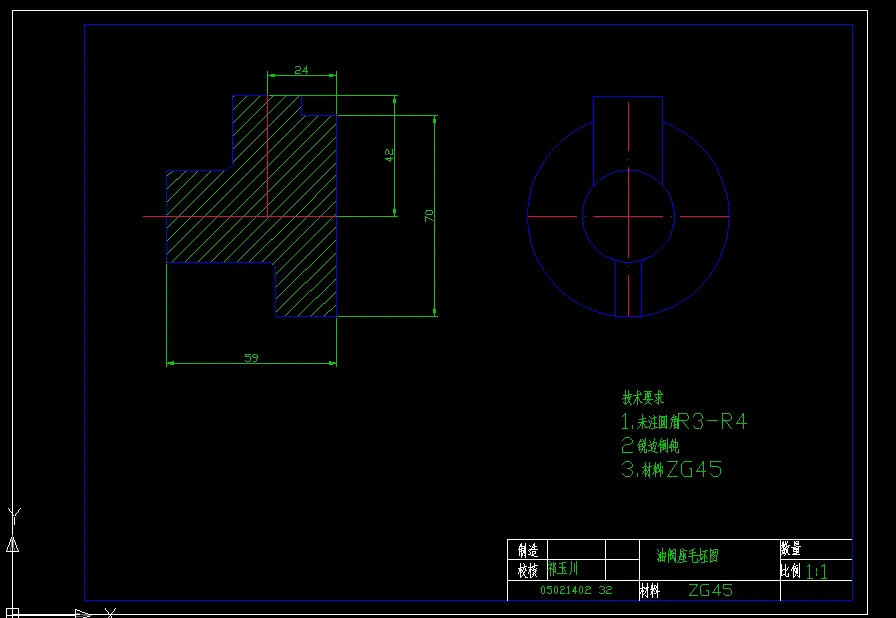Click the UCS origin icon at corner
This screenshot has height=618, width=896.
[13, 613]
